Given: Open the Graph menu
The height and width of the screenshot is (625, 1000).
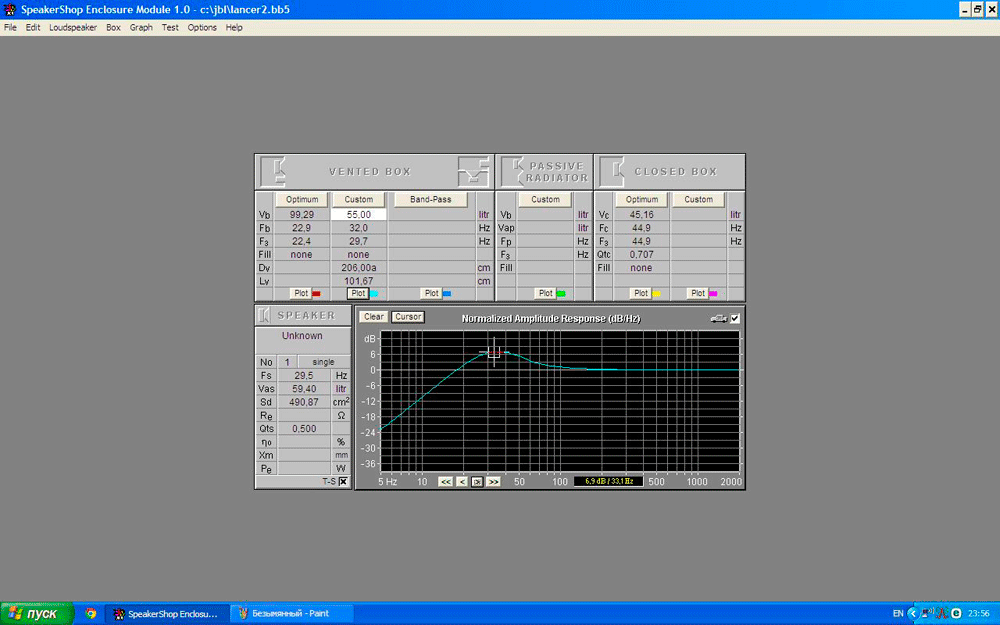Looking at the screenshot, I should [141, 27].
